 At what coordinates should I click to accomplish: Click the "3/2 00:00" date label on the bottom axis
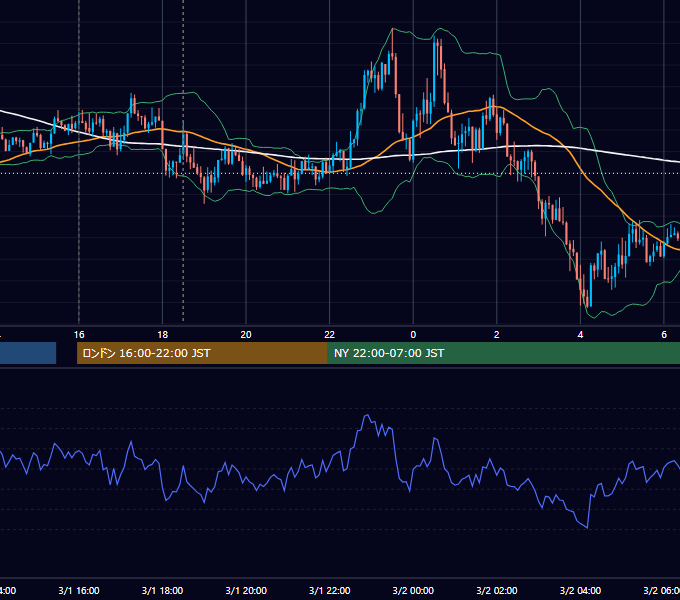pos(413,590)
